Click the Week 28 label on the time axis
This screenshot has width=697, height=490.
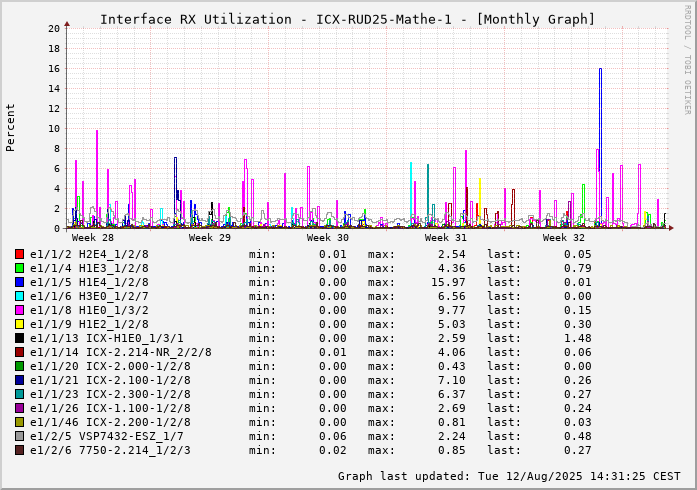coord(93,238)
